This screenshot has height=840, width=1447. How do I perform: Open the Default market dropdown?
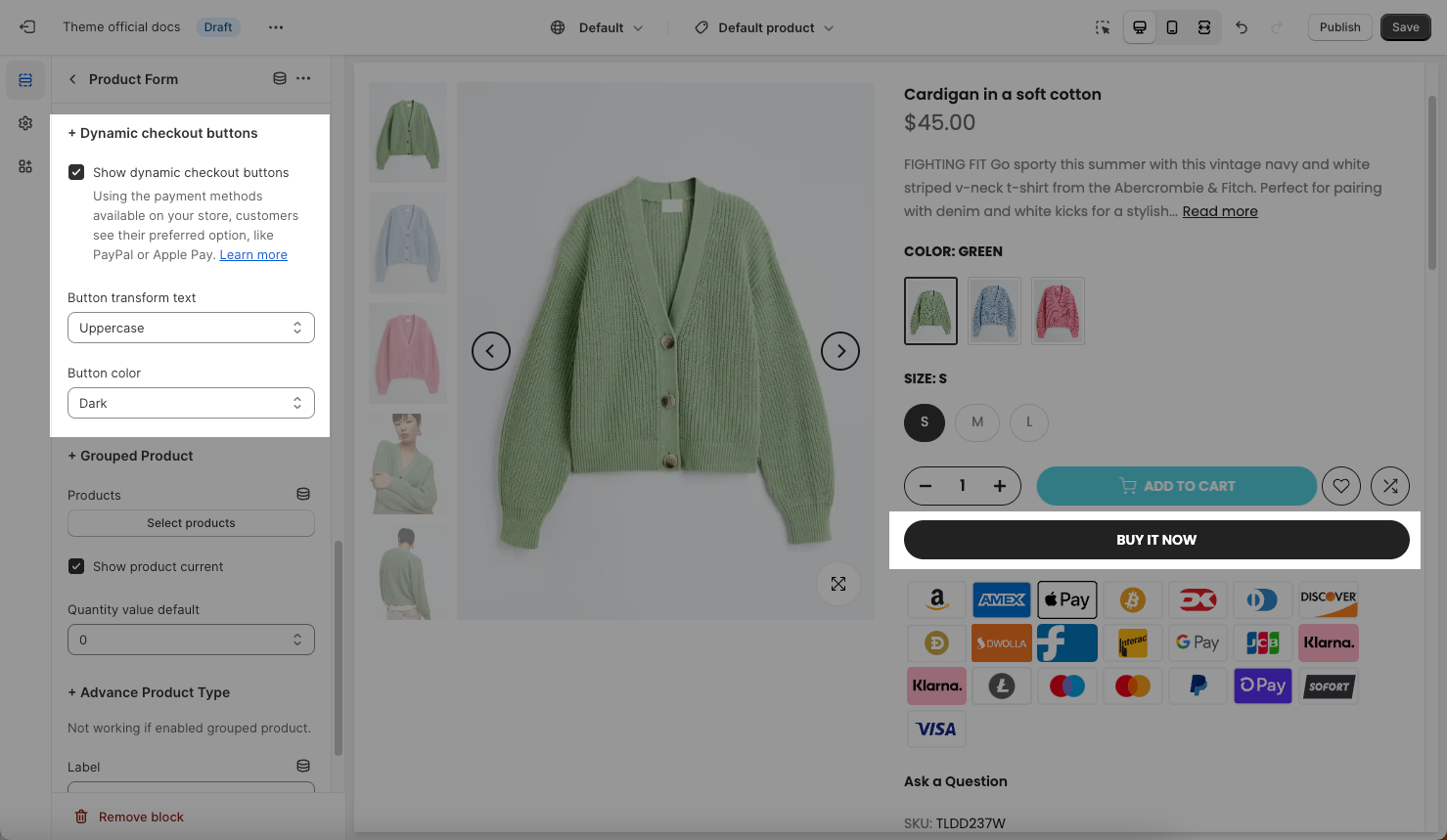coord(597,27)
